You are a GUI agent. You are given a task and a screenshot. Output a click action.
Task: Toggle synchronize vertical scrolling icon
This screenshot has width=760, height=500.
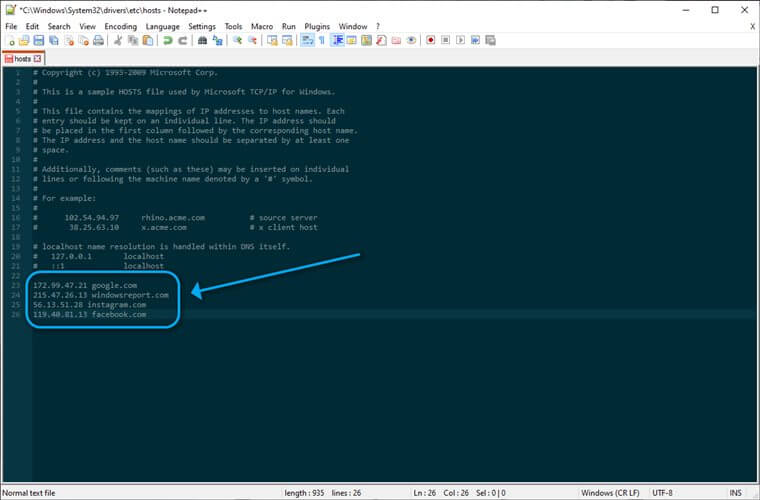coord(272,41)
